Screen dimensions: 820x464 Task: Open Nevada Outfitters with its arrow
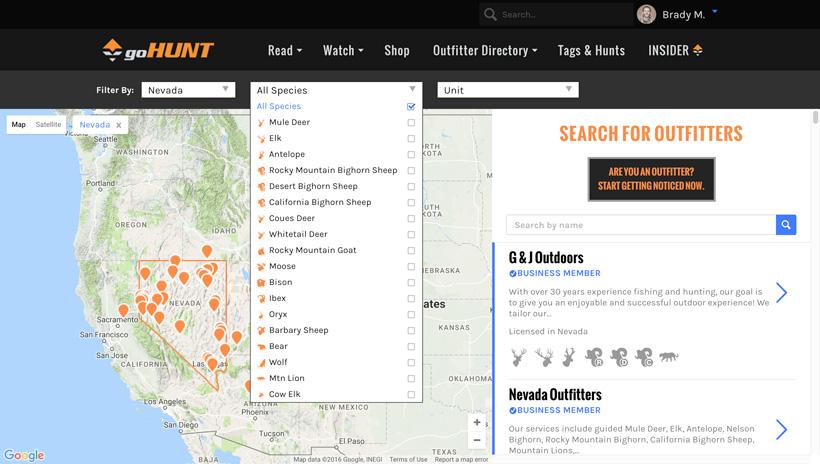coord(781,429)
